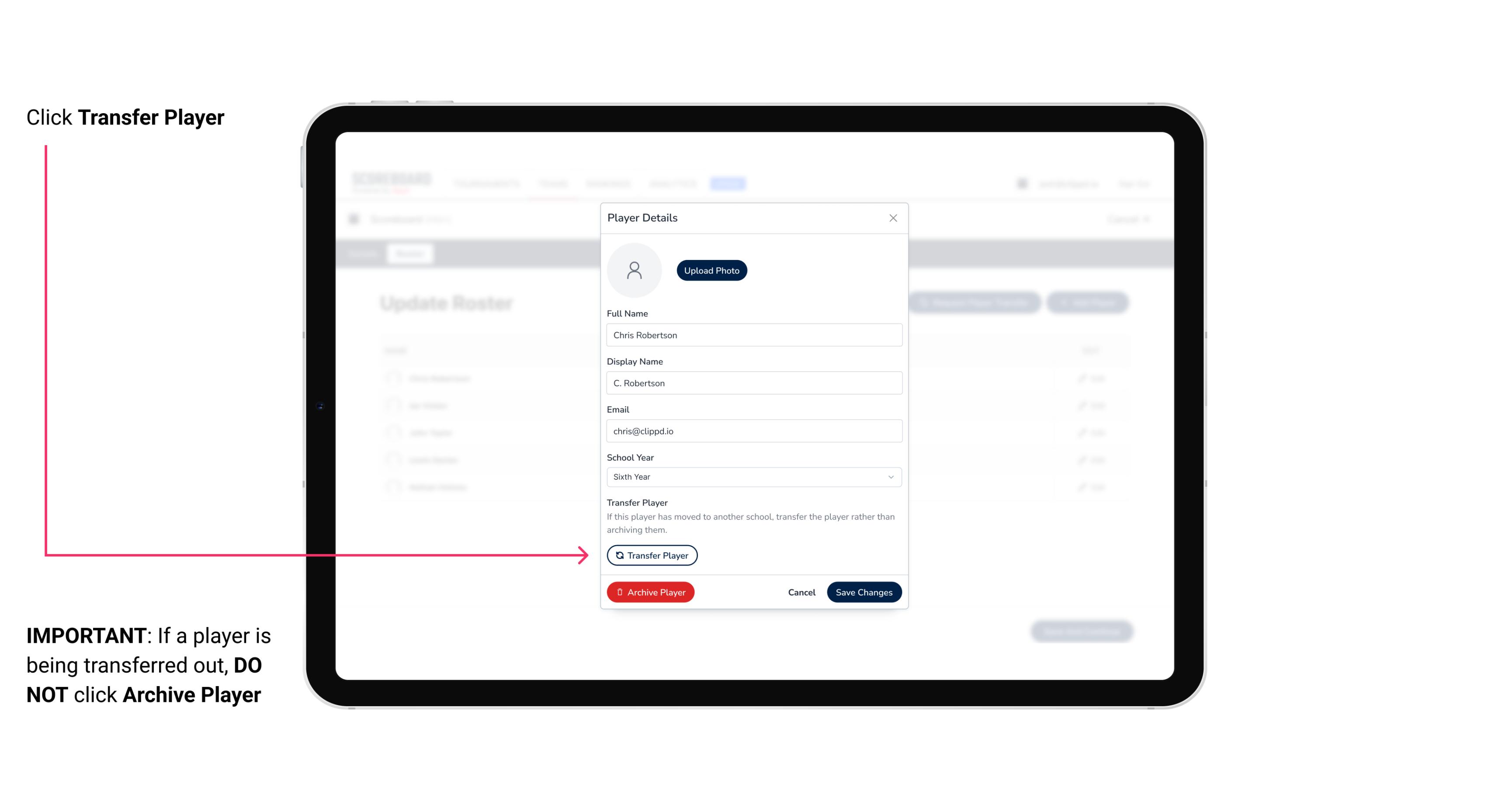Viewport: 1509px width, 812px height.
Task: Click the Display Name input field
Action: [x=753, y=383]
